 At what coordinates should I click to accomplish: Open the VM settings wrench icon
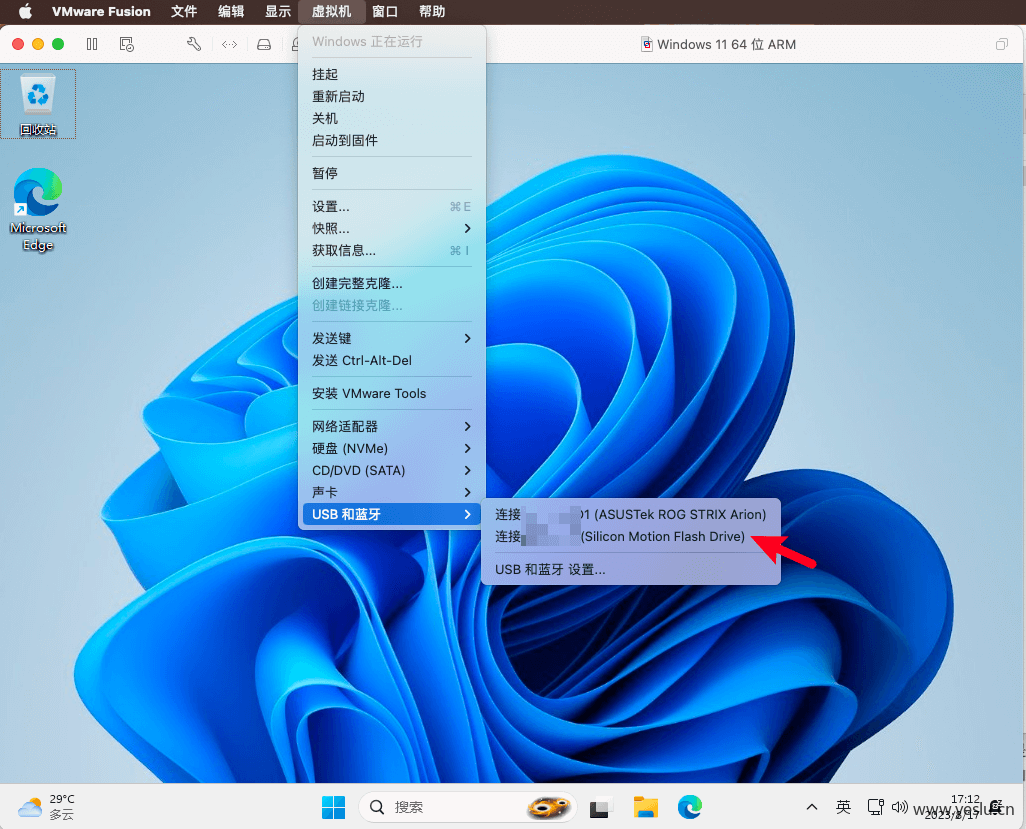coord(194,44)
